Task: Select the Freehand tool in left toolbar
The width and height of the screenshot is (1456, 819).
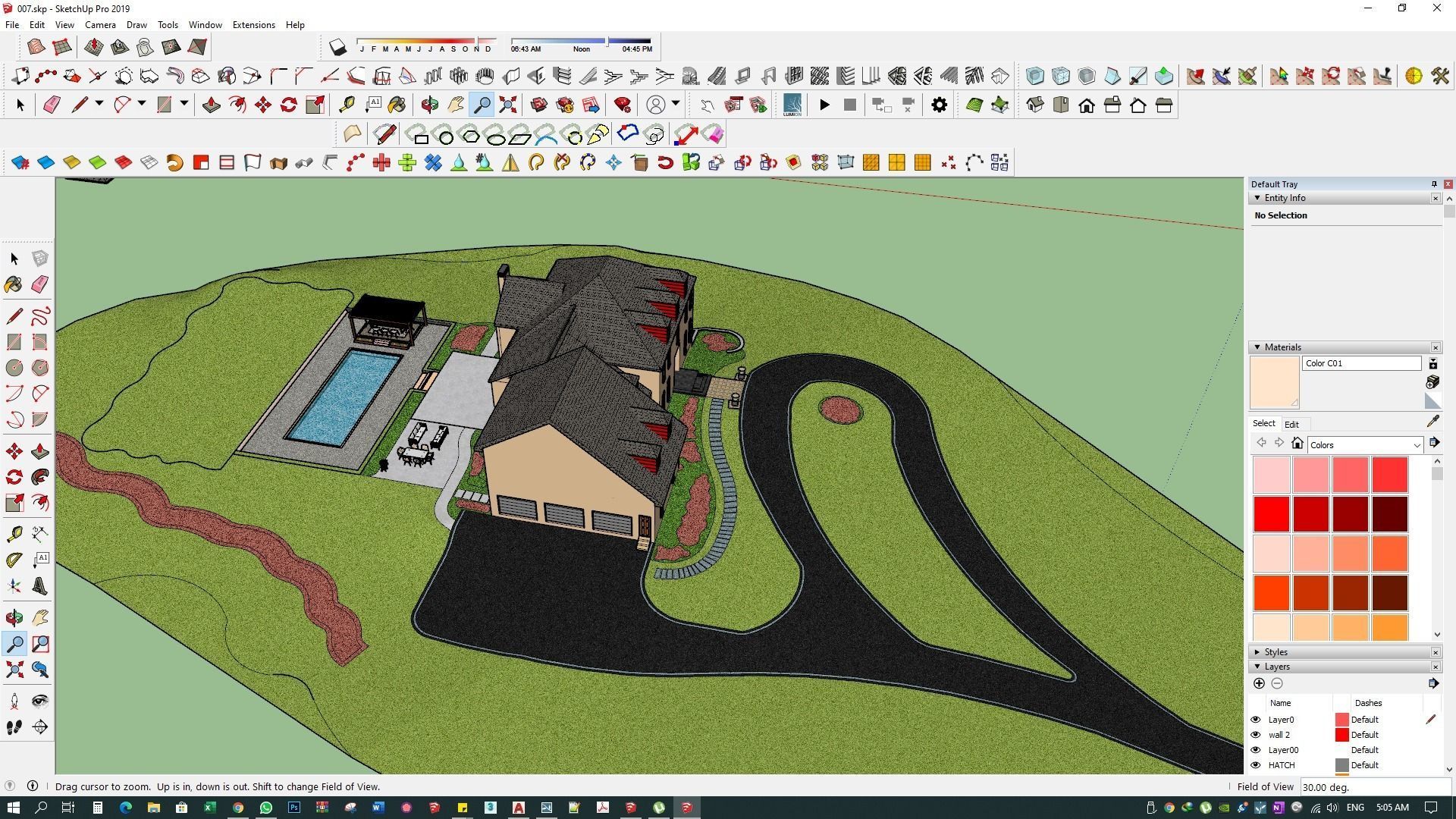Action: tap(40, 315)
